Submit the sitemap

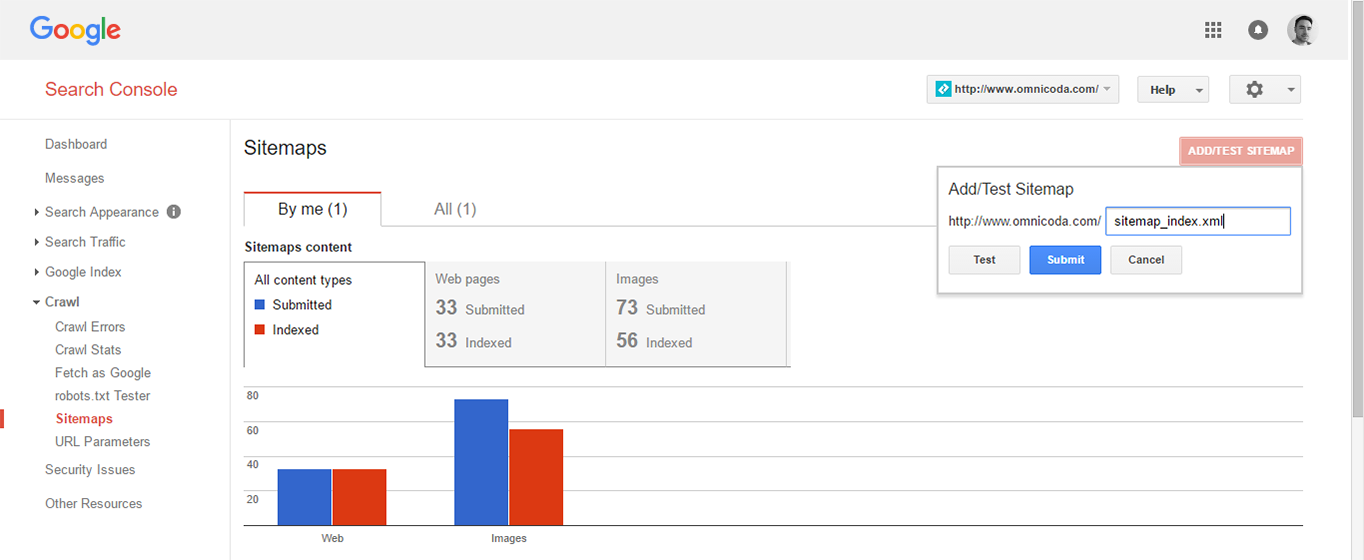point(1065,260)
